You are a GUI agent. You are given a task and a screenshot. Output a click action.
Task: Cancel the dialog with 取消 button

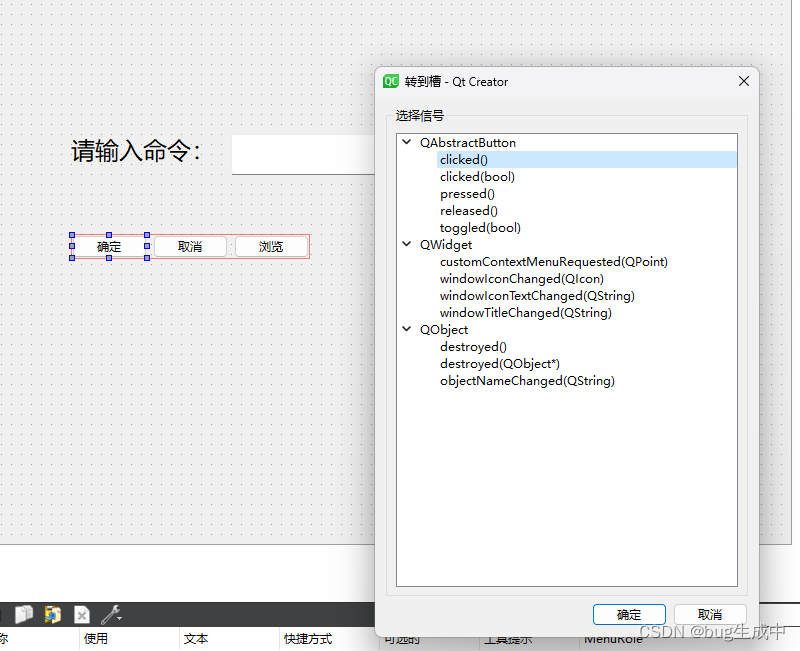(710, 615)
